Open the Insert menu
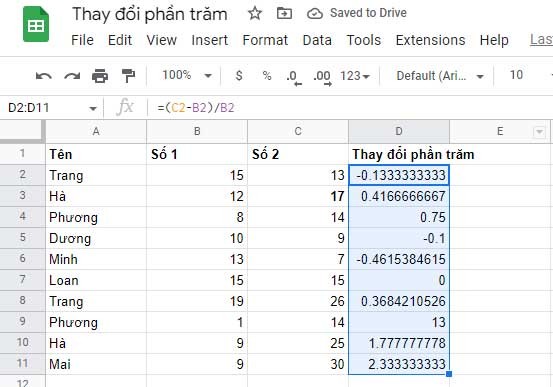The width and height of the screenshot is (553, 387). tap(209, 40)
